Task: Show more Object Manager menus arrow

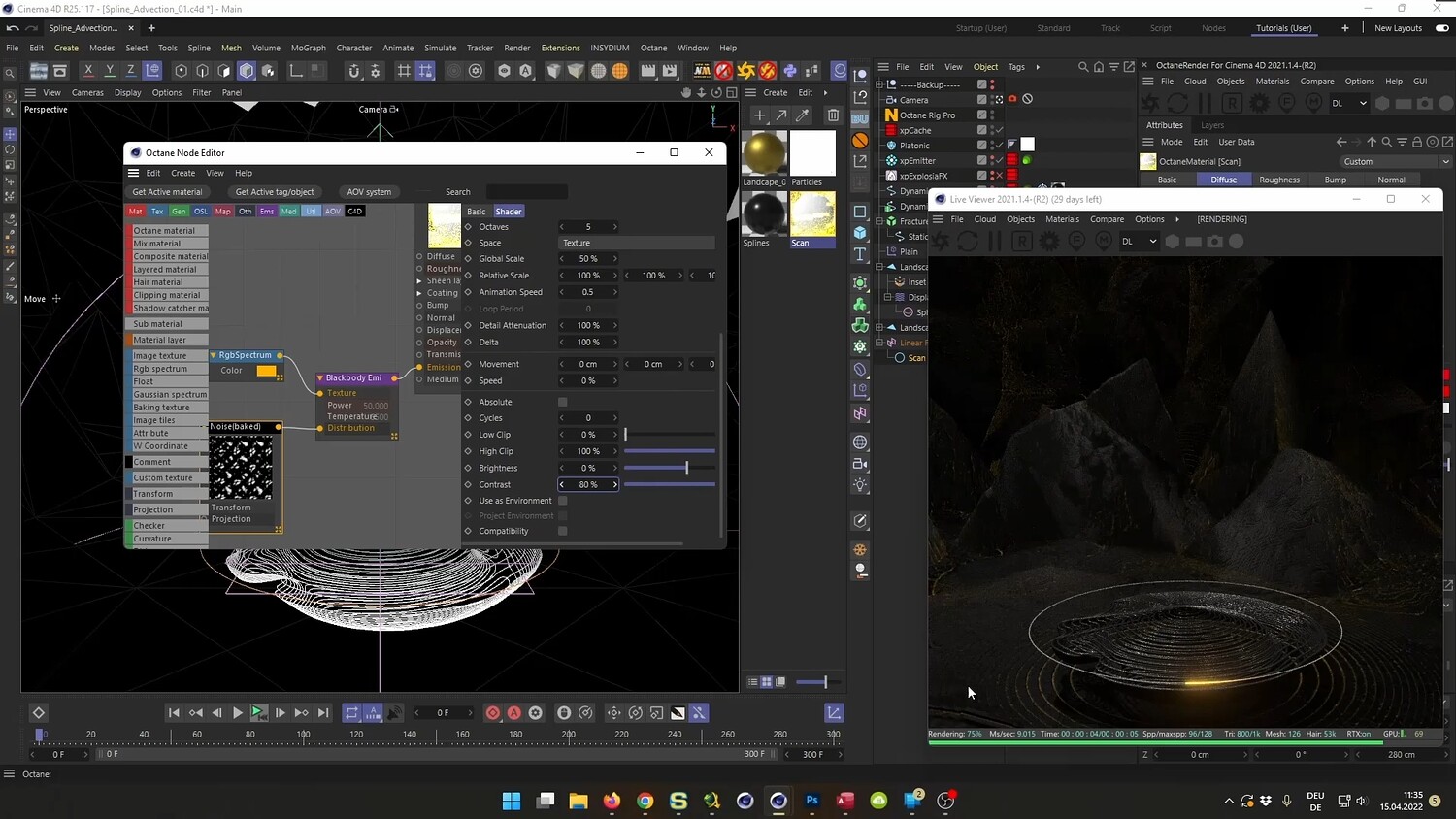Action: pos(1038,67)
